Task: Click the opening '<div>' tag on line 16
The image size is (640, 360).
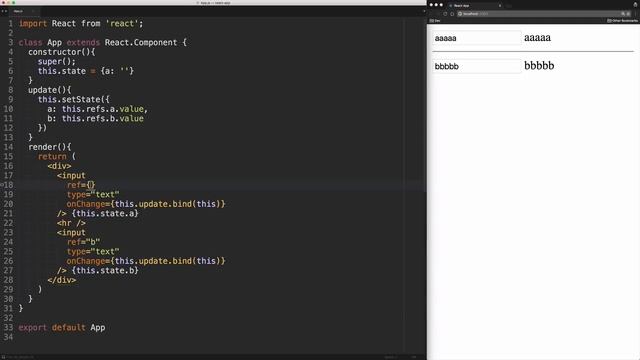Action: tap(59, 166)
